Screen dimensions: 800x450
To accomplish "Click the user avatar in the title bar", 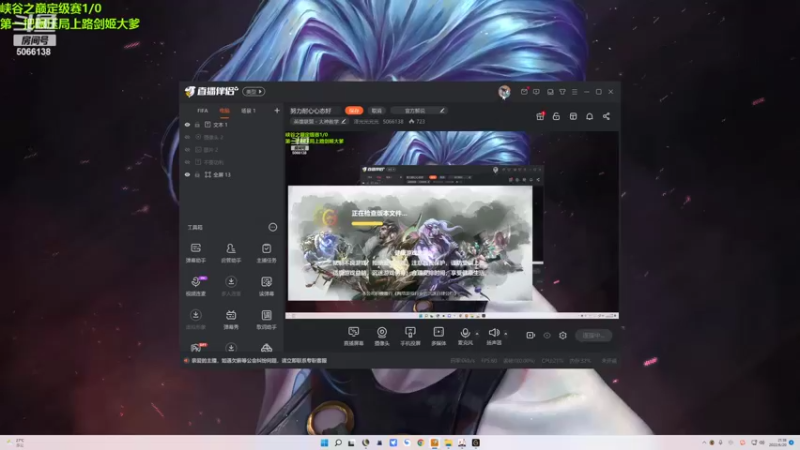I will [x=504, y=91].
